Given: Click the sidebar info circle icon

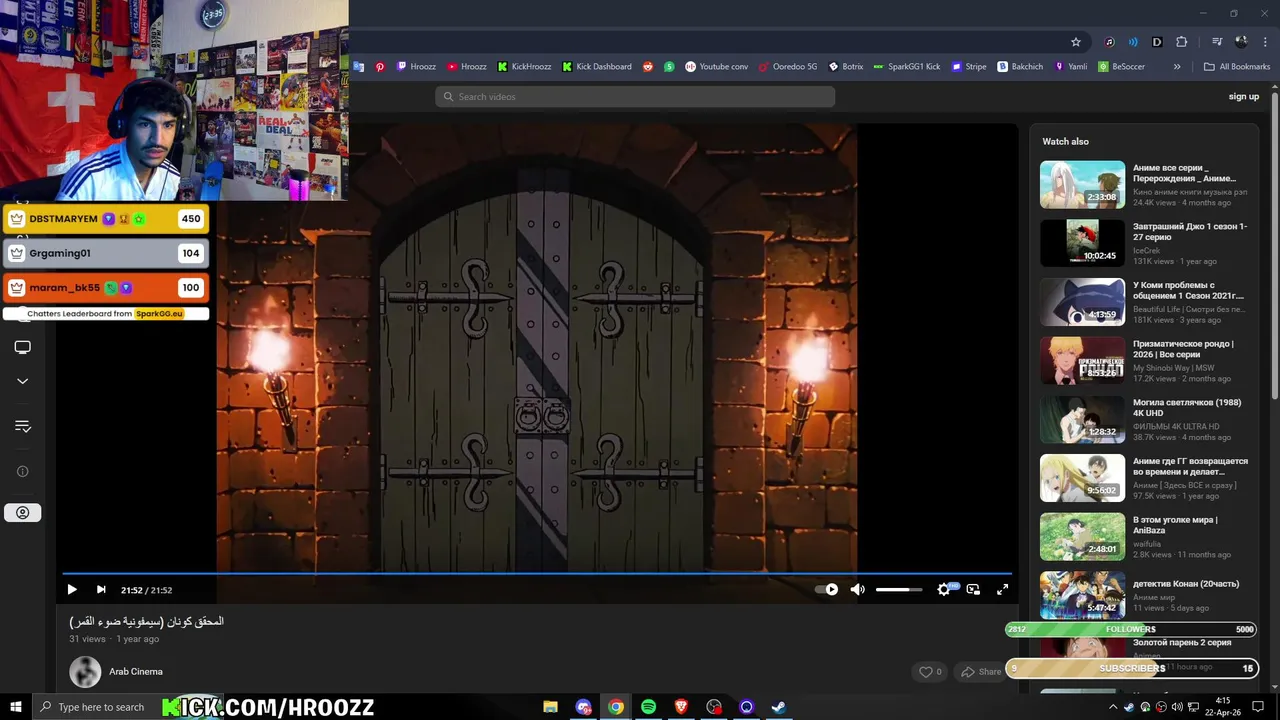Looking at the screenshot, I should [x=22, y=471].
